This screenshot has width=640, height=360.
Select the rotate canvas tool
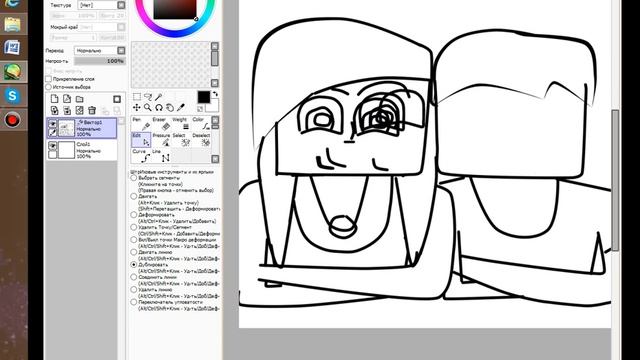point(159,107)
